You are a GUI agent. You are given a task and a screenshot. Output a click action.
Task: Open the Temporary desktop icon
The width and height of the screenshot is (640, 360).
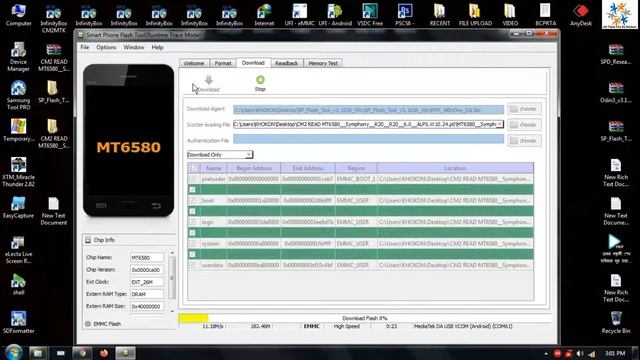(18, 130)
